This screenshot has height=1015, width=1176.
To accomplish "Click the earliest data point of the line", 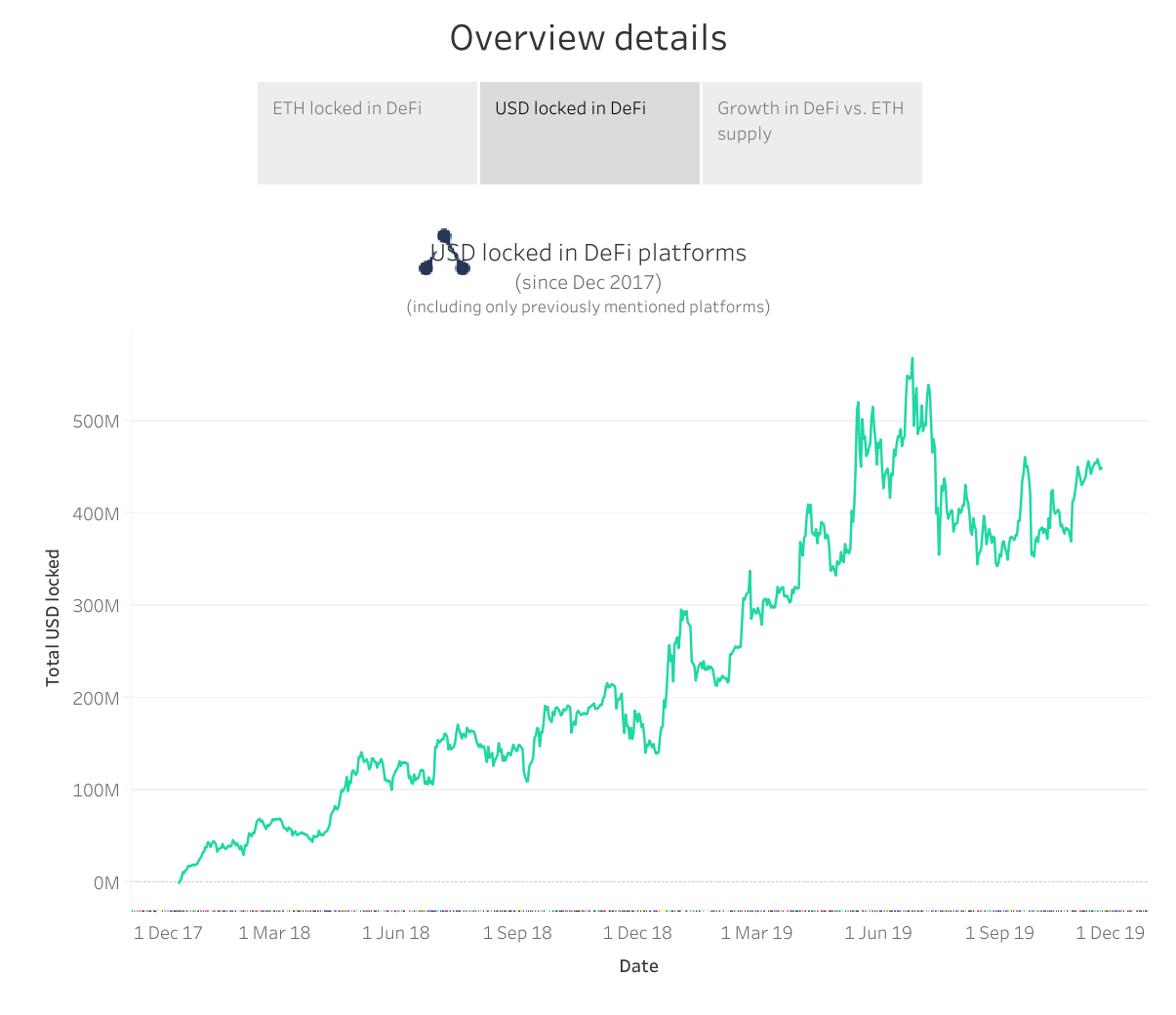I will [179, 880].
